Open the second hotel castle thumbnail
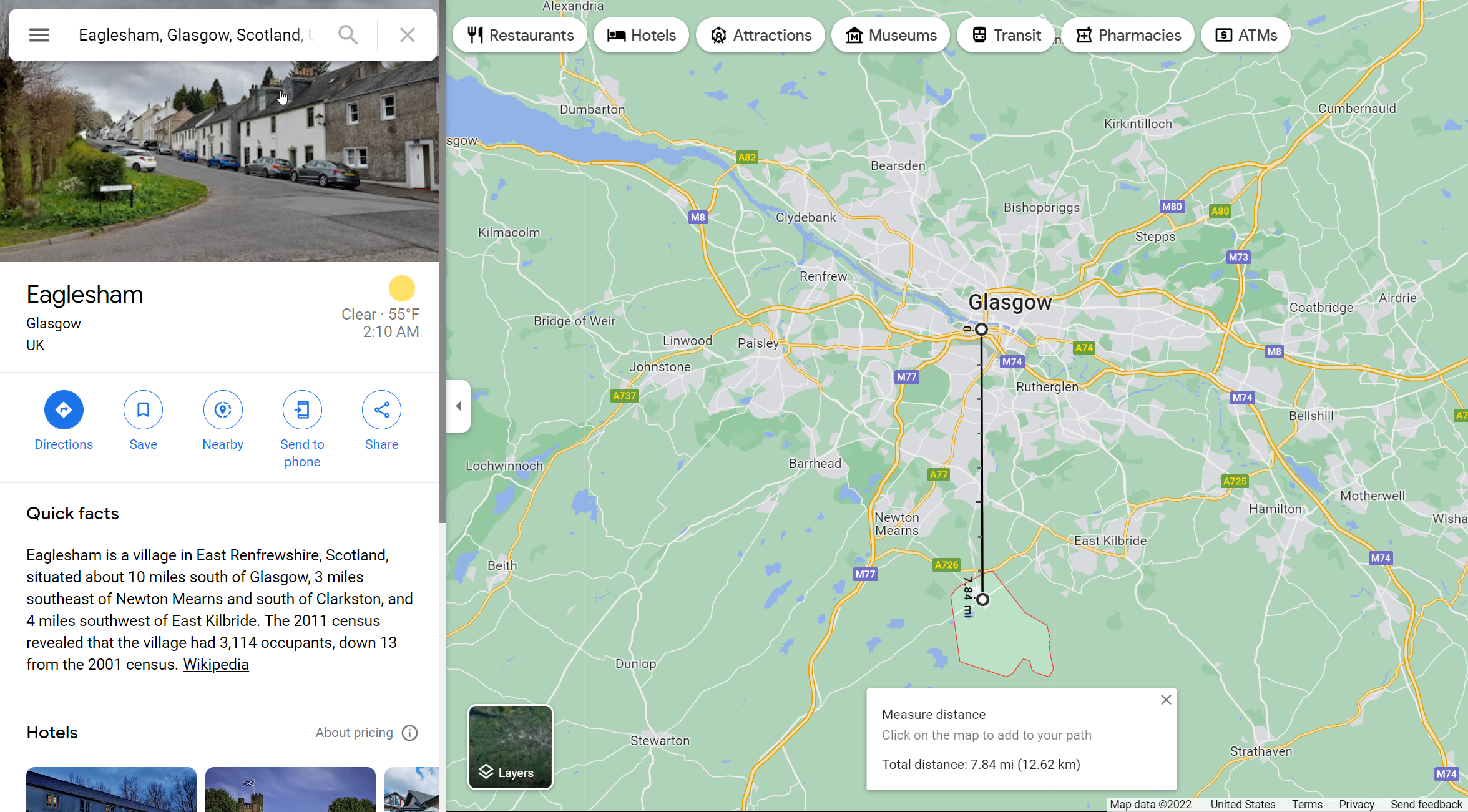The image size is (1468, 812). [x=290, y=790]
